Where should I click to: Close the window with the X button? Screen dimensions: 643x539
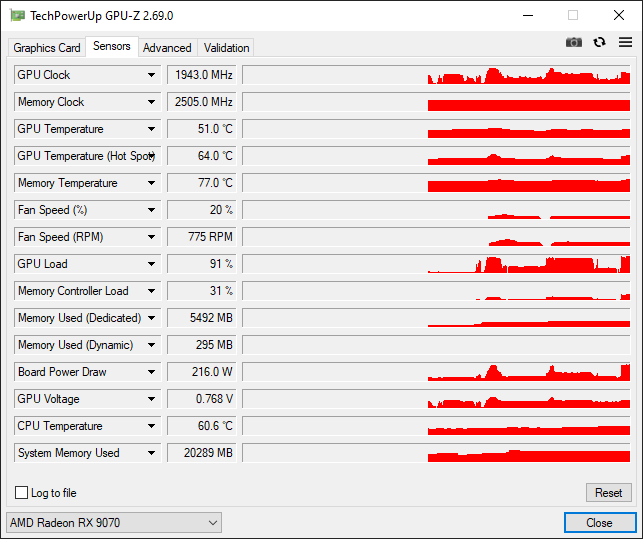coord(619,16)
